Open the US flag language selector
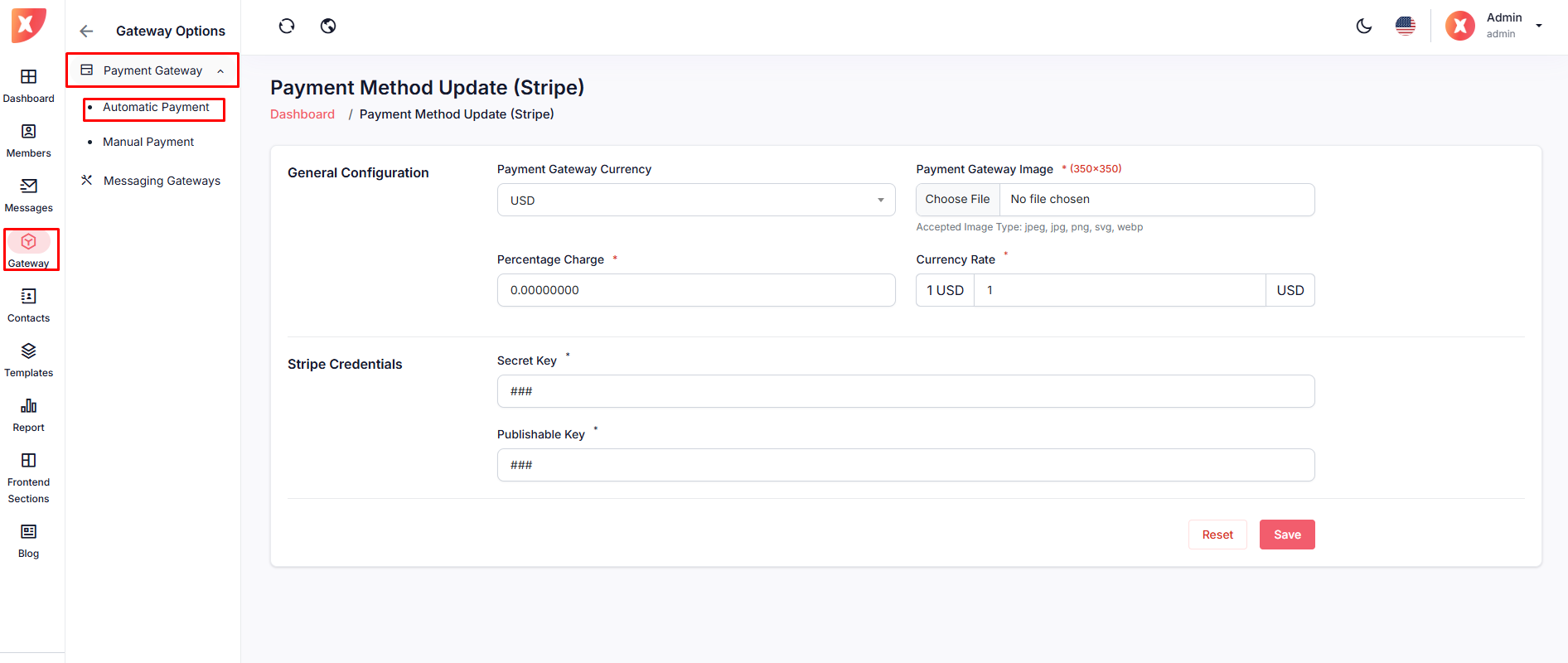 [1405, 27]
